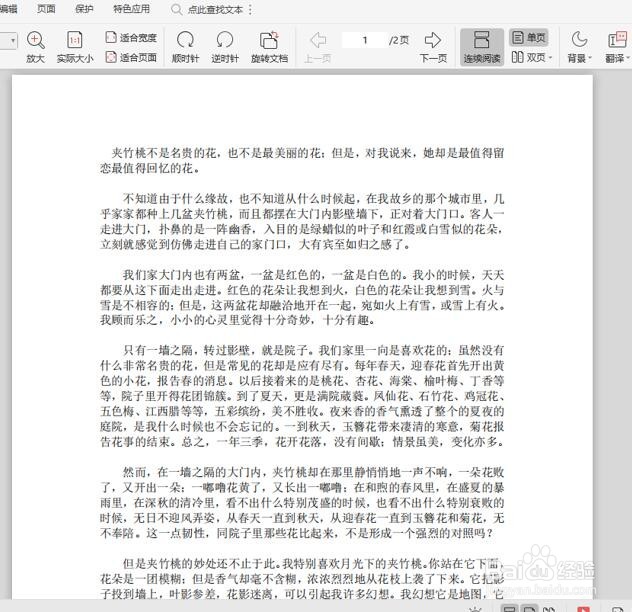
Task: Toggle continuous reading (连续阅读) mode
Action: click(x=482, y=47)
